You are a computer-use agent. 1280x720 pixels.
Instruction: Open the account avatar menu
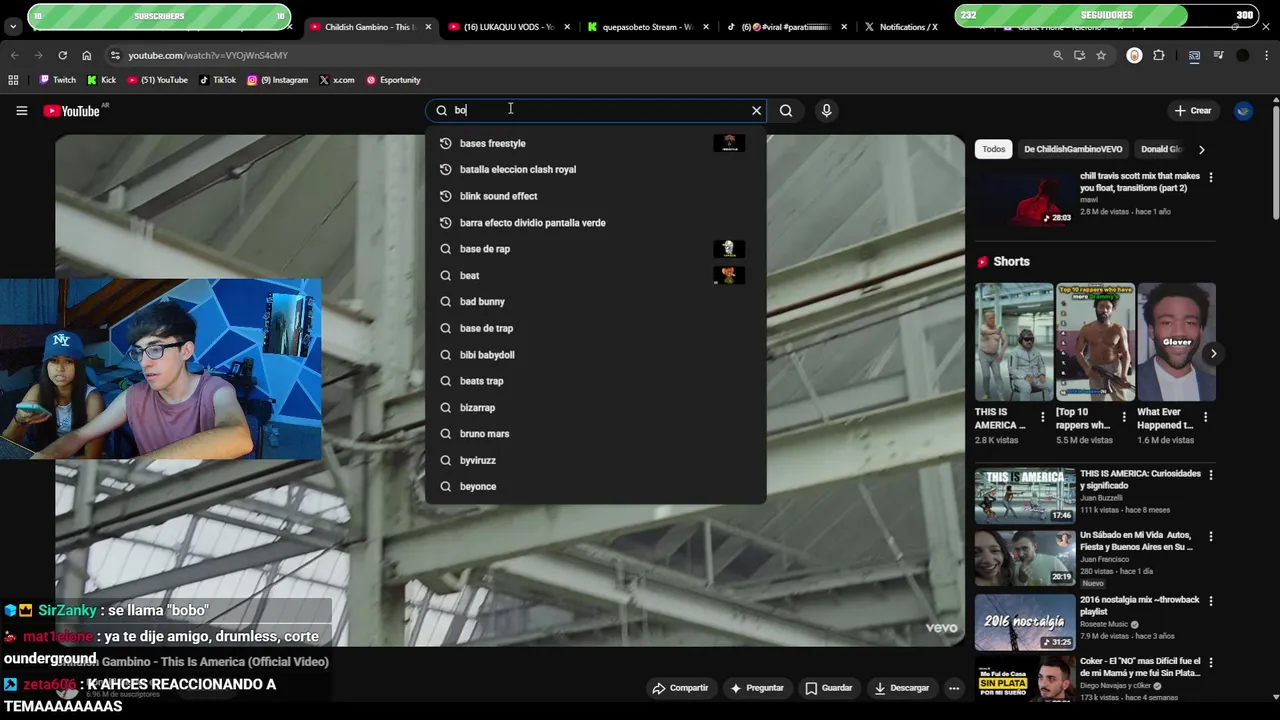click(x=1243, y=111)
